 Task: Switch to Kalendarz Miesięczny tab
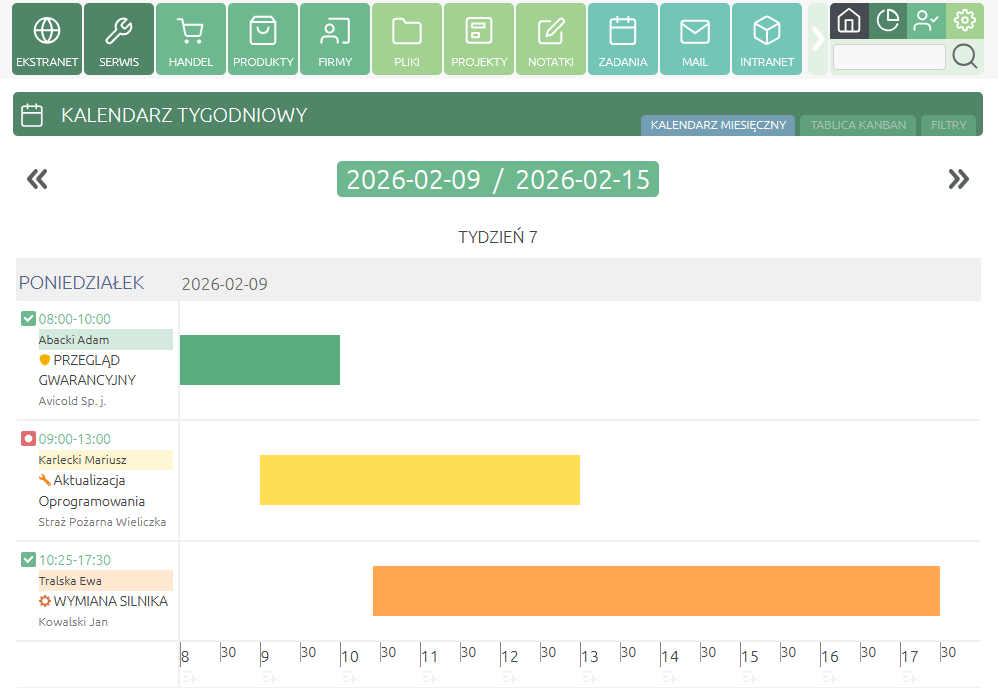click(717, 125)
